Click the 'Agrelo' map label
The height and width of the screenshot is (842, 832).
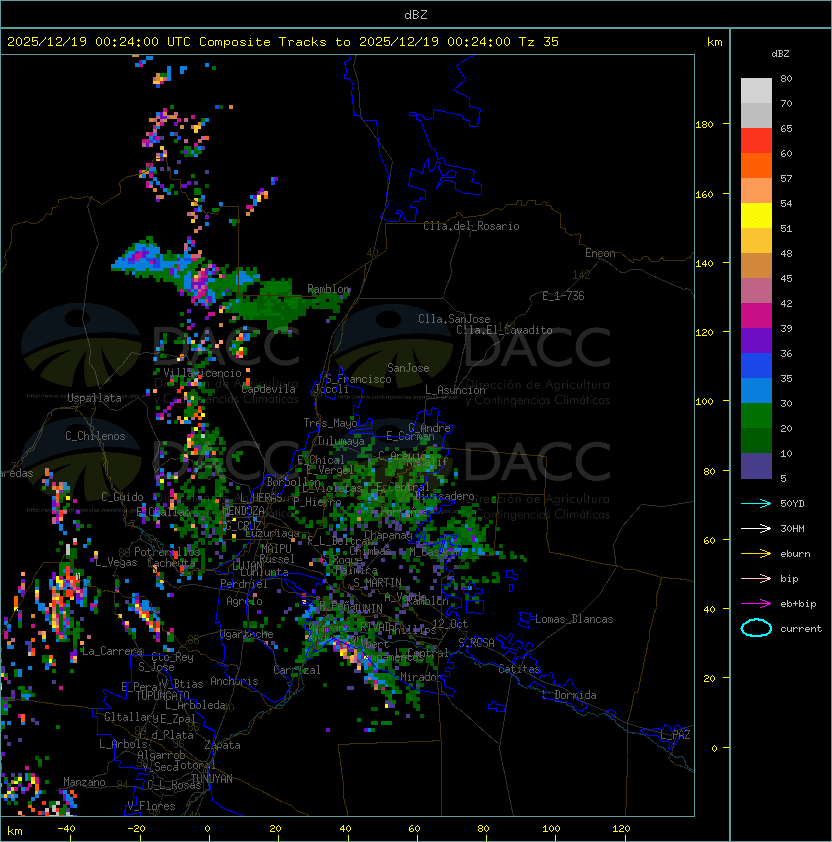[244, 601]
